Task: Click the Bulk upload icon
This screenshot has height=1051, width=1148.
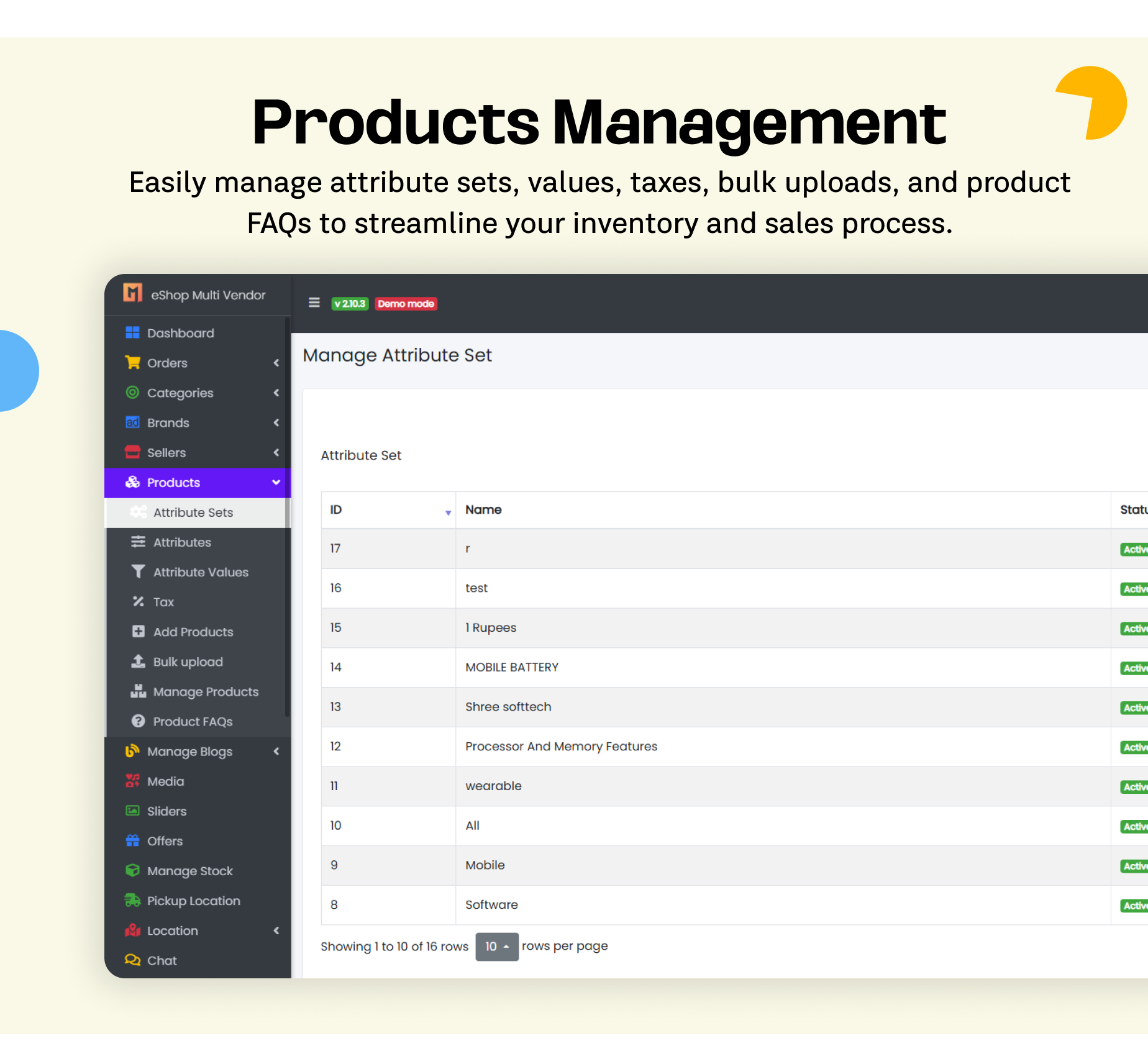Action: 138,662
